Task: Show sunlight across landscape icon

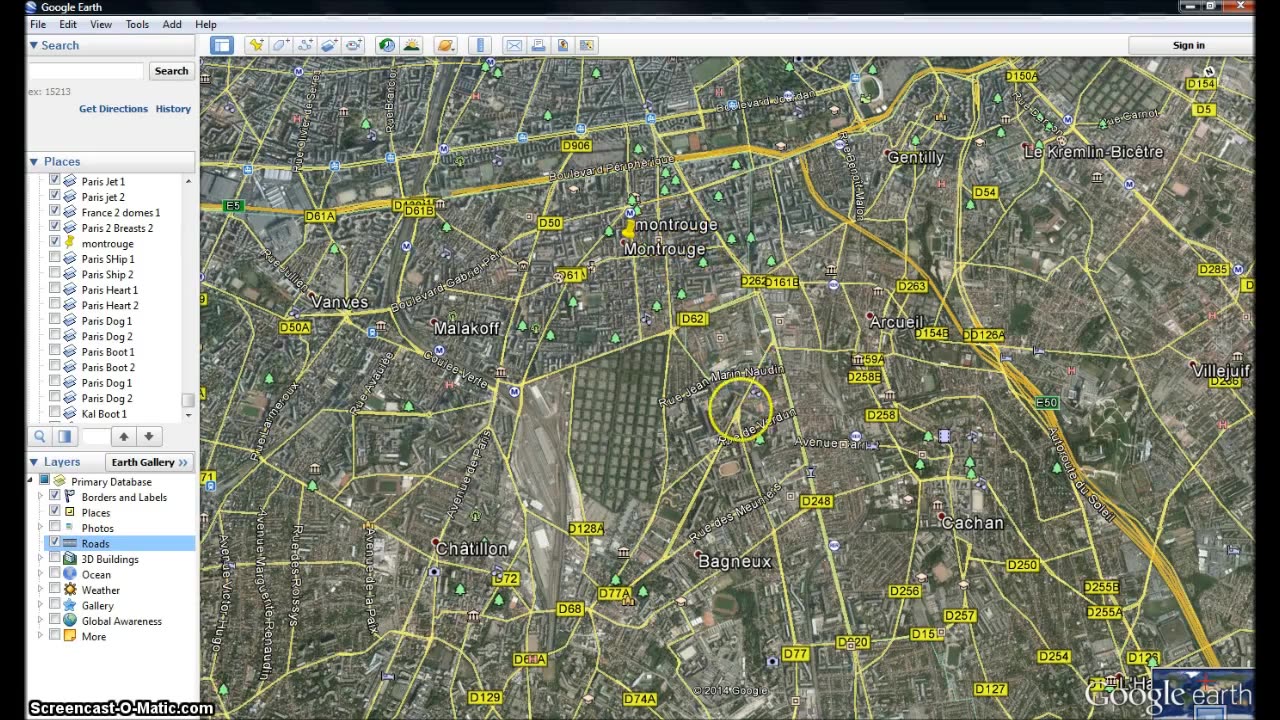Action: tap(411, 45)
